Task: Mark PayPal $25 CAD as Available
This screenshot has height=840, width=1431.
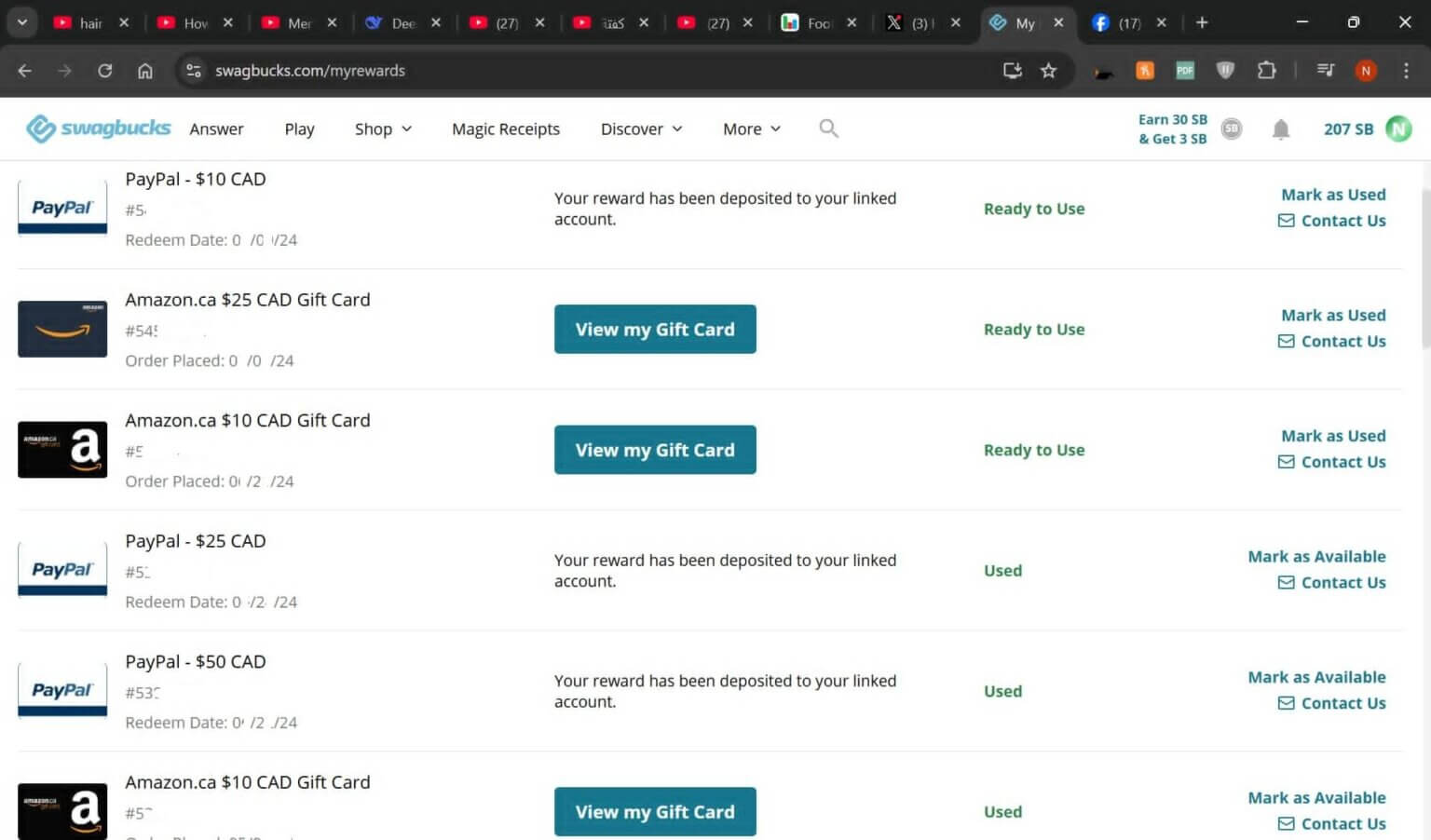Action: (x=1316, y=556)
